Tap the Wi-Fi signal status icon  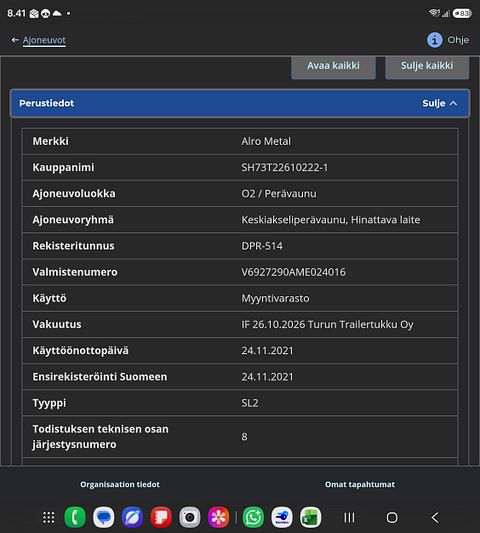(434, 13)
